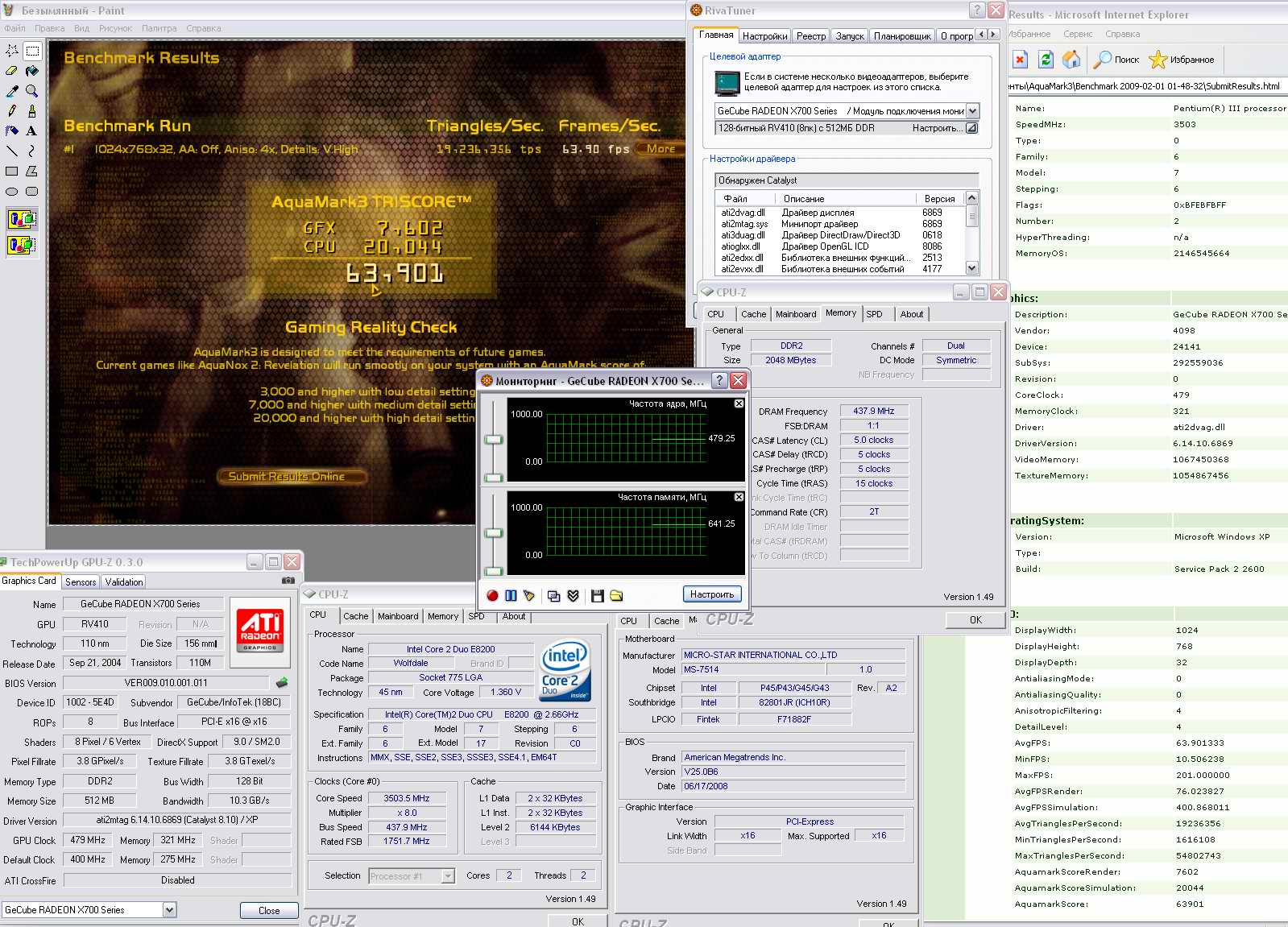Click the GPU-Z camera screenshot icon

coord(288,580)
